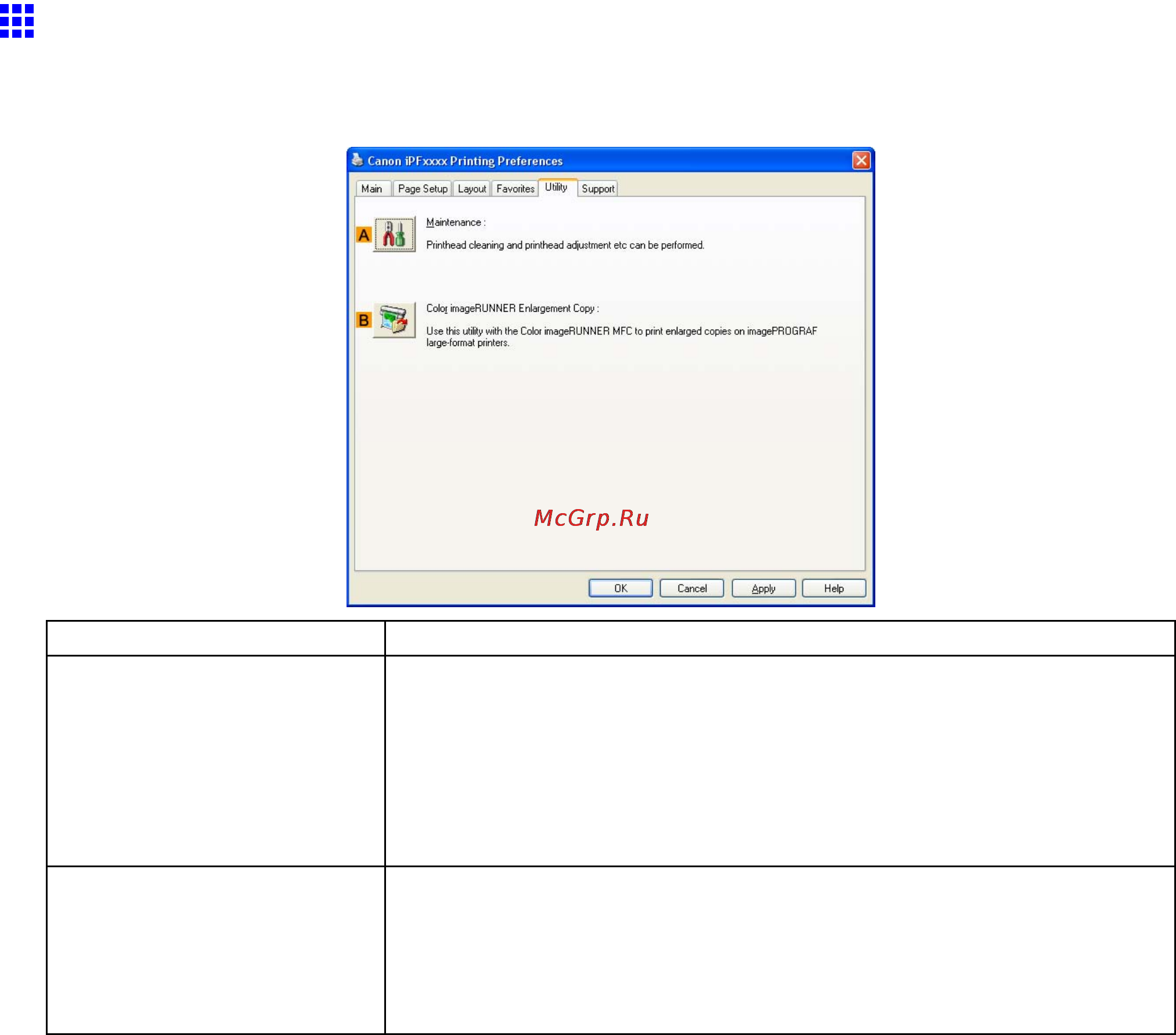Click the printer icon in title bar
This screenshot has width=1176, height=1035.
pos(358,160)
